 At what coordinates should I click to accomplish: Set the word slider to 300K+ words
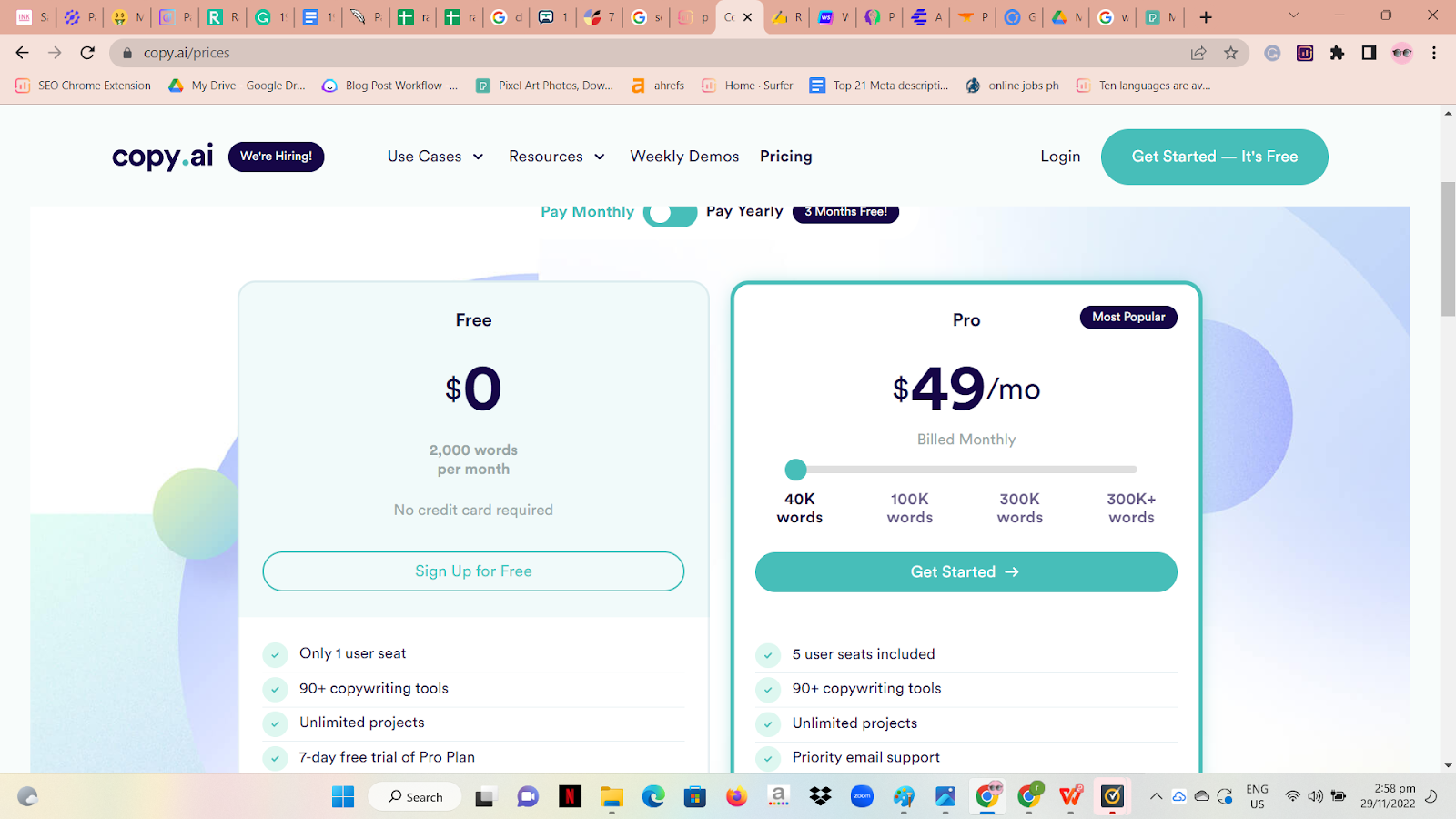[1131, 508]
